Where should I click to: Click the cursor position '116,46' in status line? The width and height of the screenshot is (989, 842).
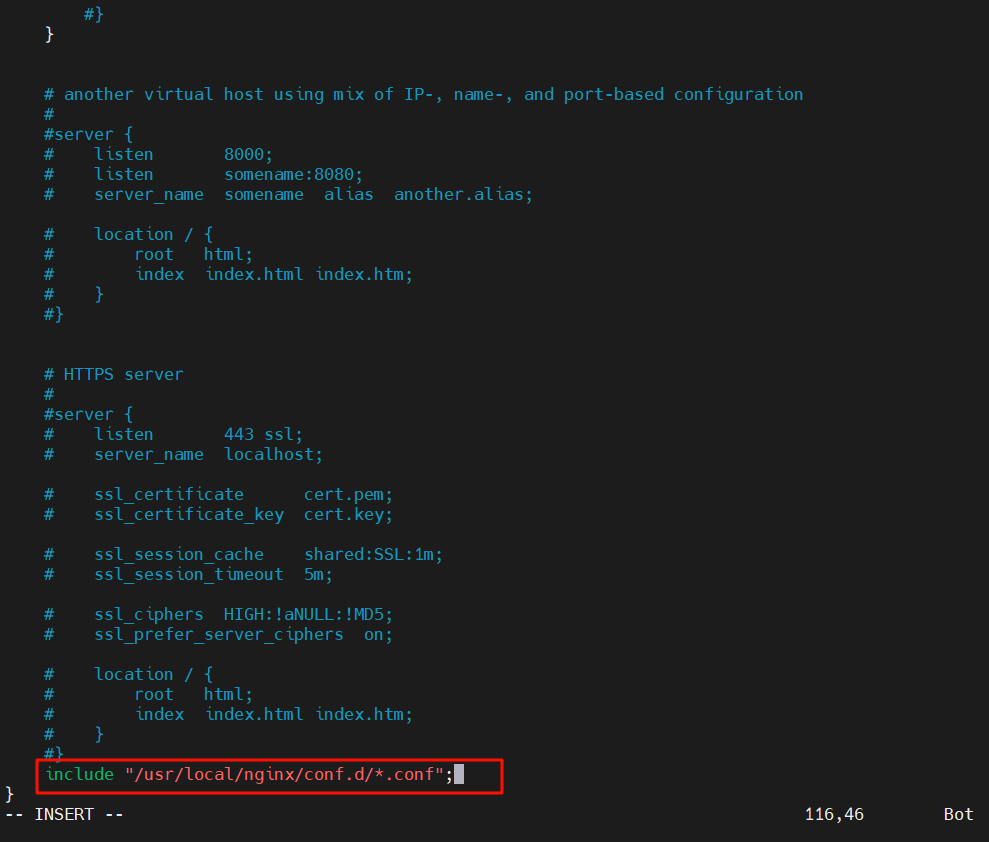(x=834, y=814)
